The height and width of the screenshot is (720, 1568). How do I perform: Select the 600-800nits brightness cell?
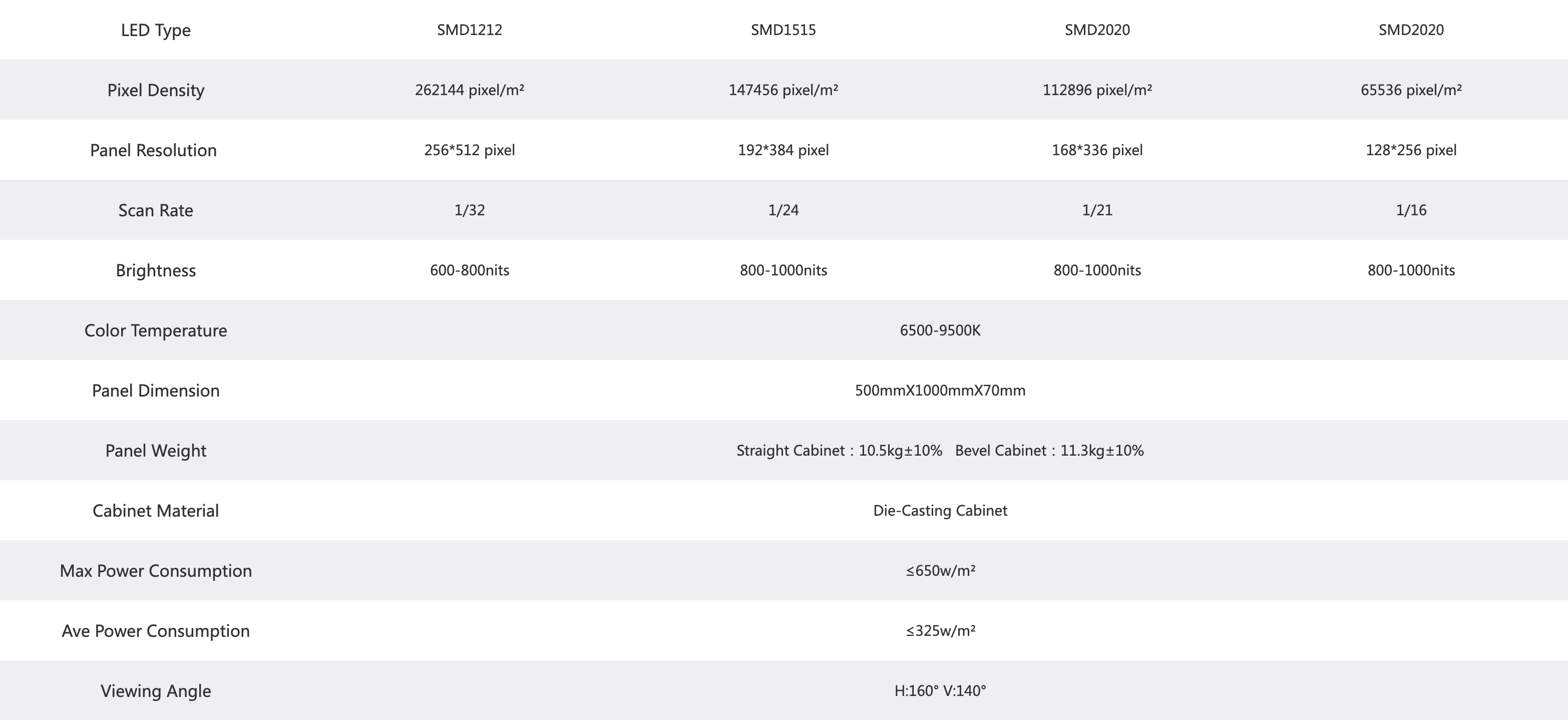(469, 270)
